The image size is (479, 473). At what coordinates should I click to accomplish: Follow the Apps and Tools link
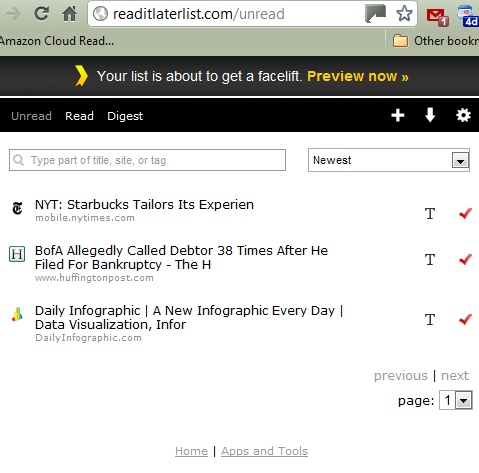[264, 451]
